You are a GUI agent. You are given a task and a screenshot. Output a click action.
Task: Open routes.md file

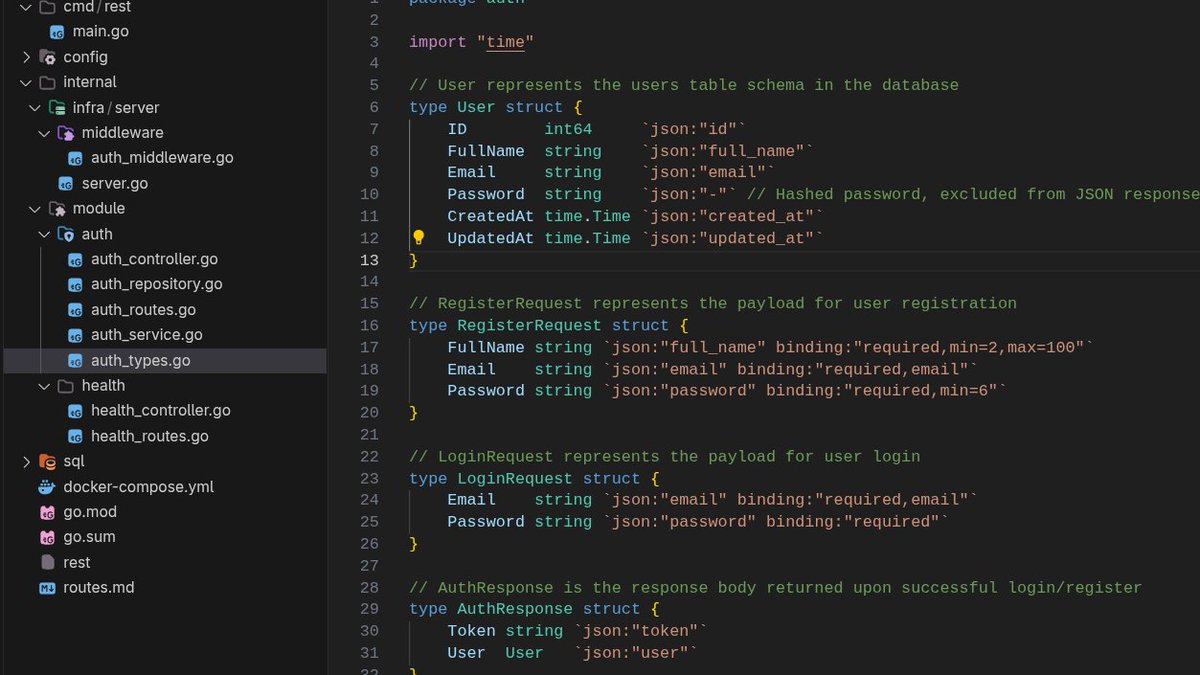click(x=99, y=588)
